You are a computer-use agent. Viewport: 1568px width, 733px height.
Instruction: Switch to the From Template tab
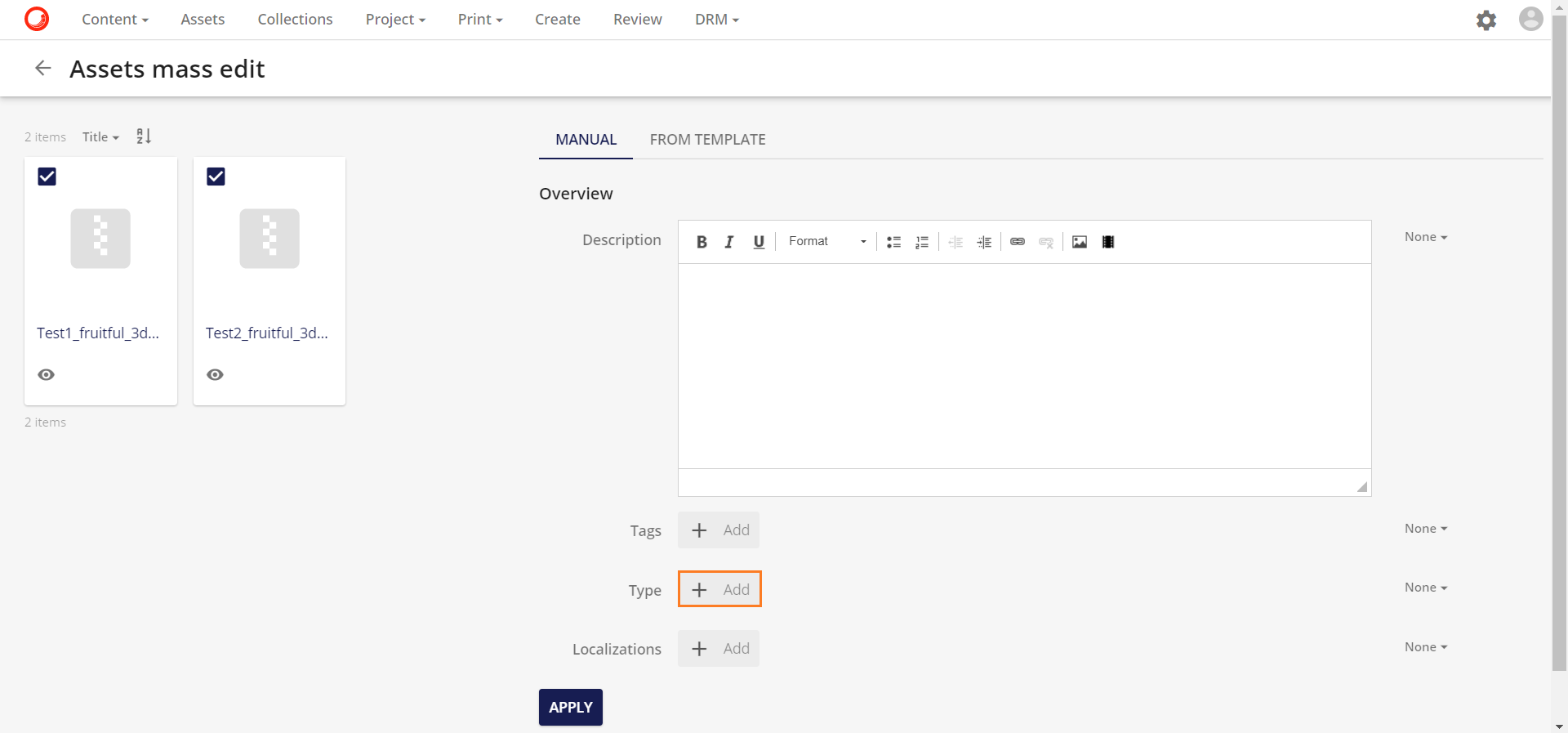pyautogui.click(x=707, y=140)
